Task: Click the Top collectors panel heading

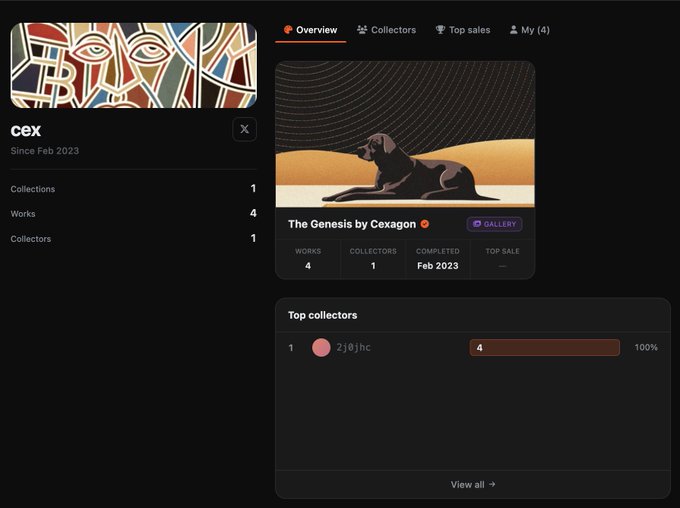Action: [322, 315]
